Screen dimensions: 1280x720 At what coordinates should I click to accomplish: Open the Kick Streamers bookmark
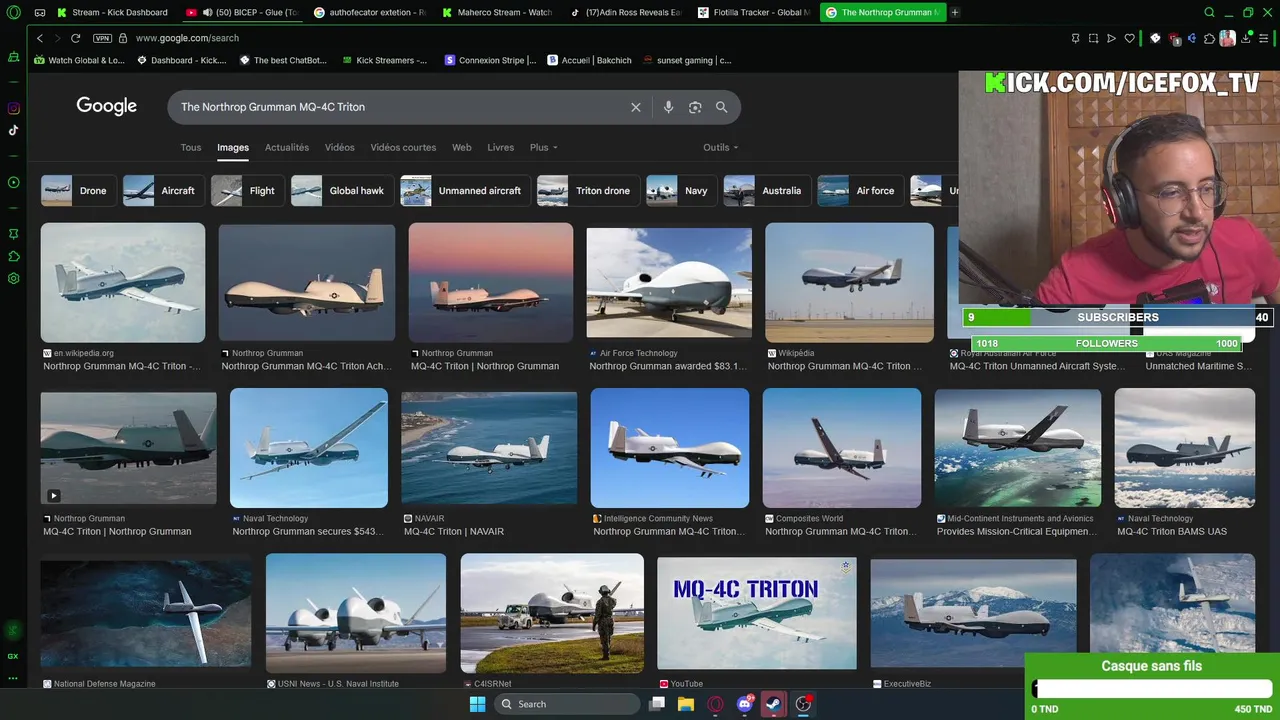[x=384, y=60]
